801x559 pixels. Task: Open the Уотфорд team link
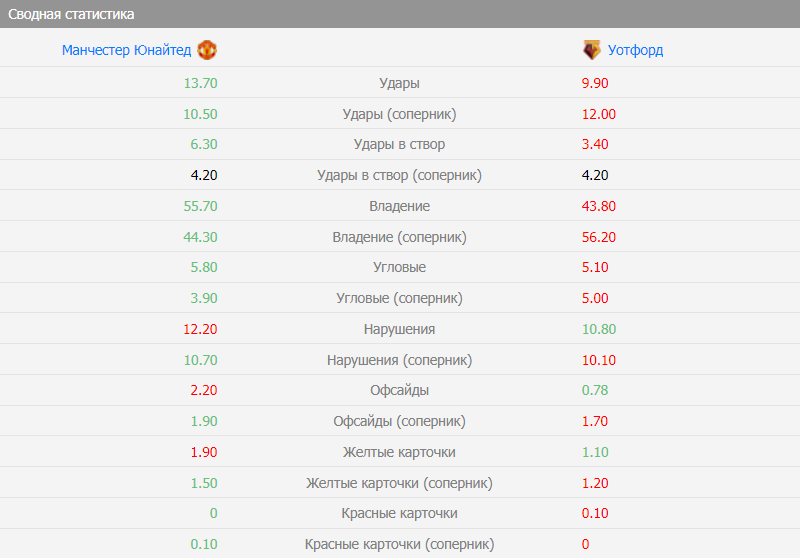(x=635, y=50)
